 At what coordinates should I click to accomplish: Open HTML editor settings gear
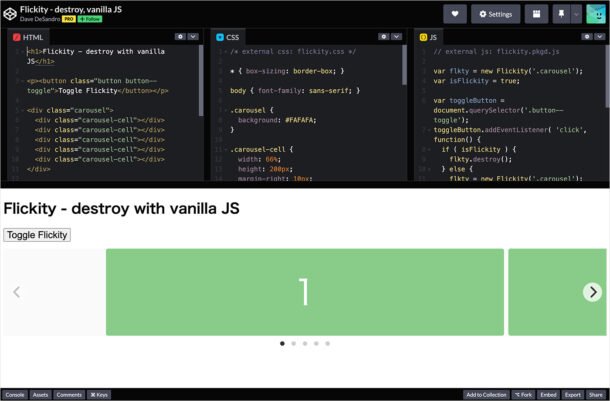(x=180, y=37)
